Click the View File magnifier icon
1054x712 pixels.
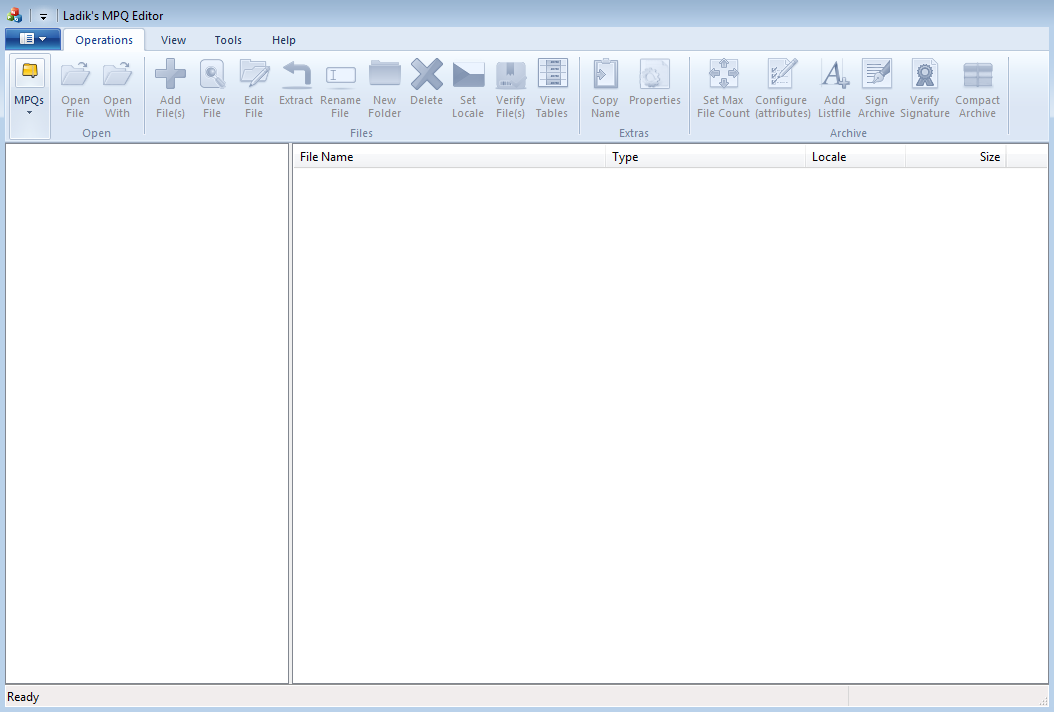point(212,74)
